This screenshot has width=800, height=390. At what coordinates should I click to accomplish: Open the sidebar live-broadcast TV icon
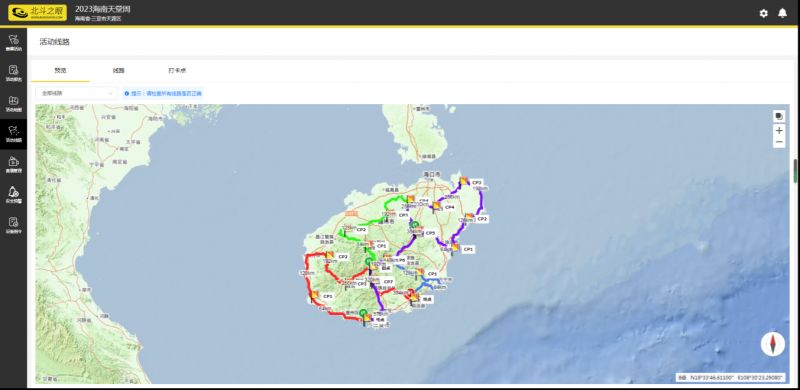13,164
